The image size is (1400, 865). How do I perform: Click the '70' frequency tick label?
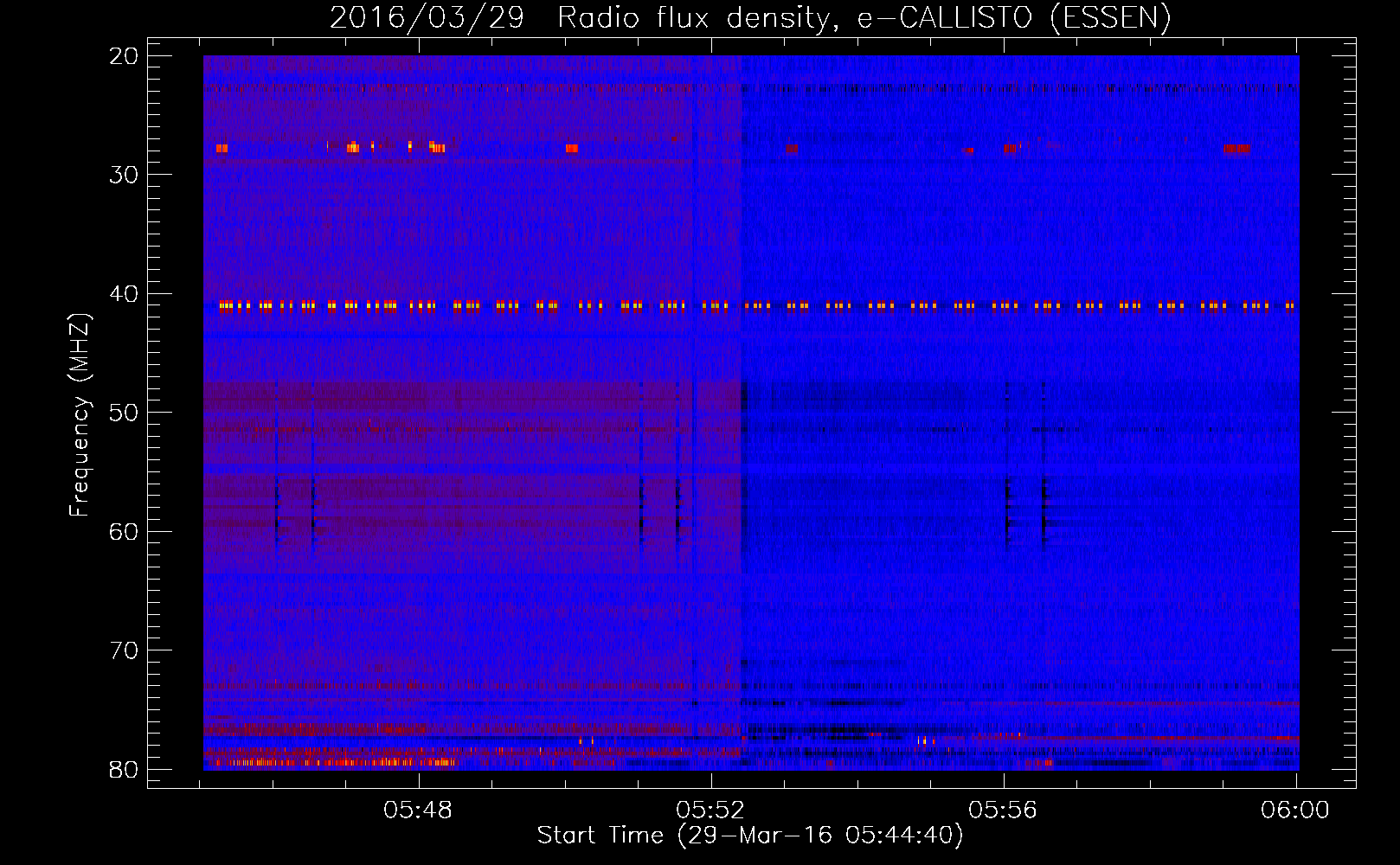tap(125, 650)
